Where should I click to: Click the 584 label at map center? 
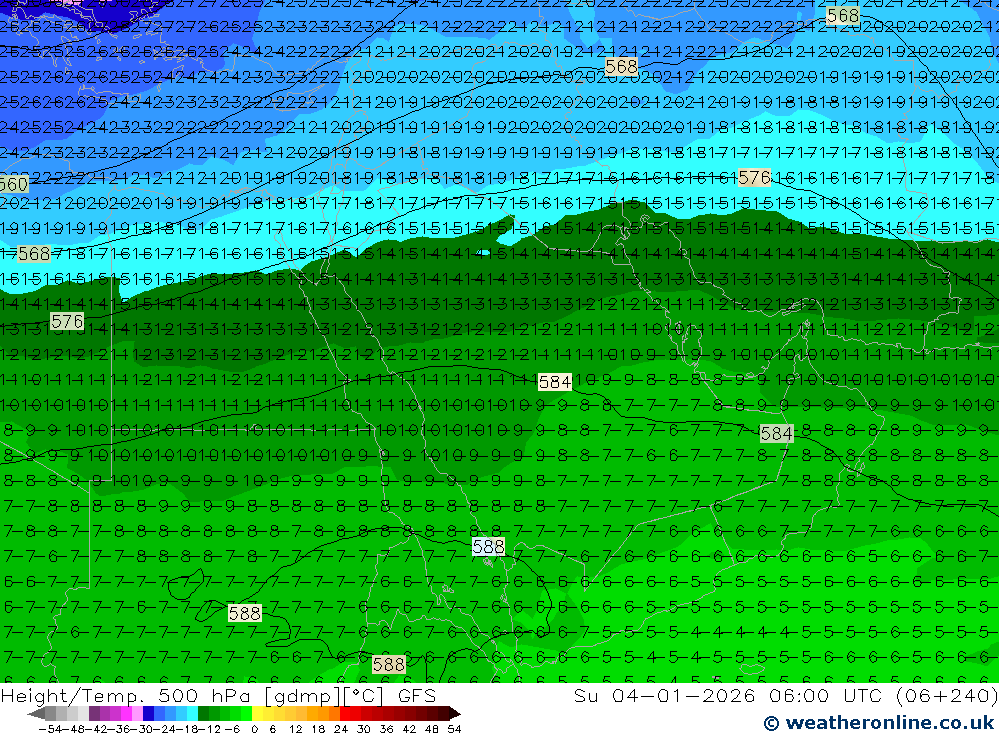(555, 382)
